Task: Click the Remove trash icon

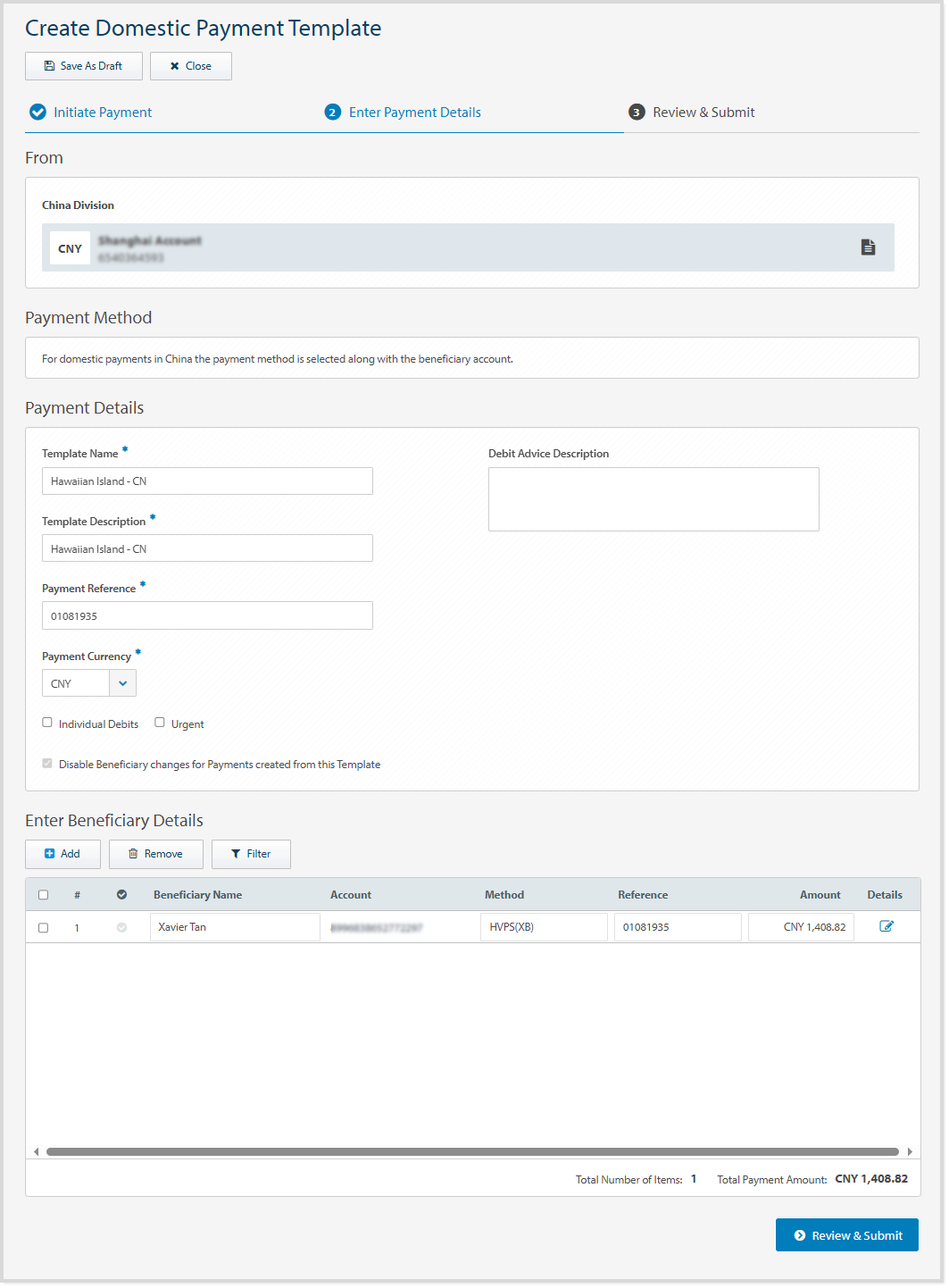Action: [132, 854]
